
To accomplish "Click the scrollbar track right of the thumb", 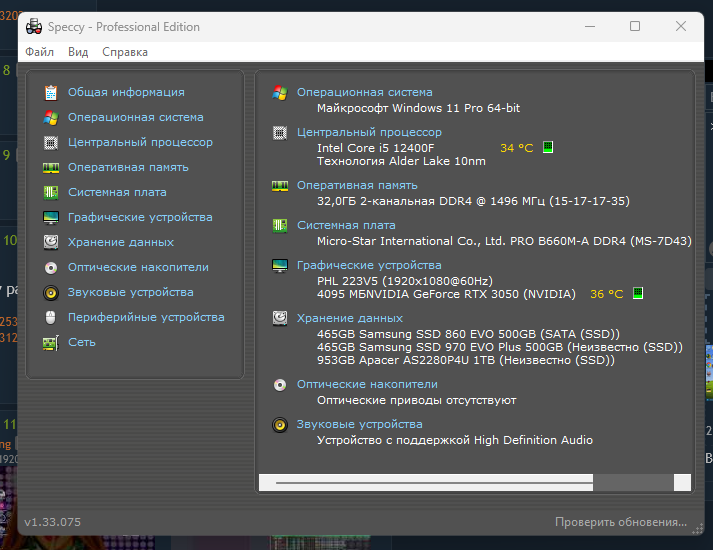I will [x=633, y=482].
